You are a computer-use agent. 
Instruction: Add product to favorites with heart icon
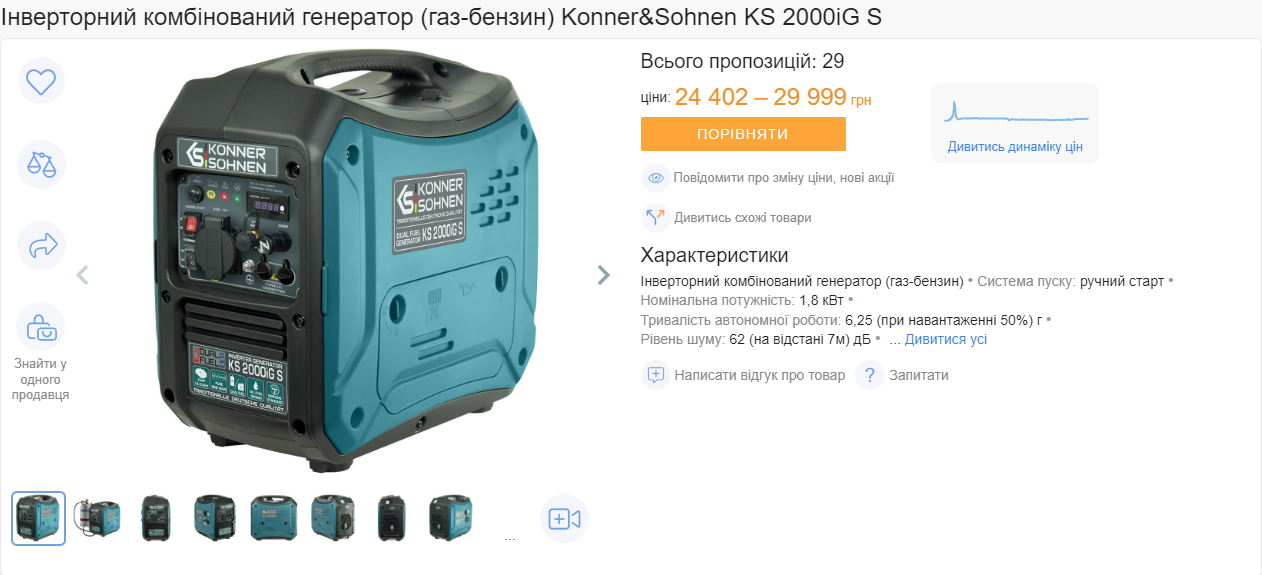click(41, 81)
